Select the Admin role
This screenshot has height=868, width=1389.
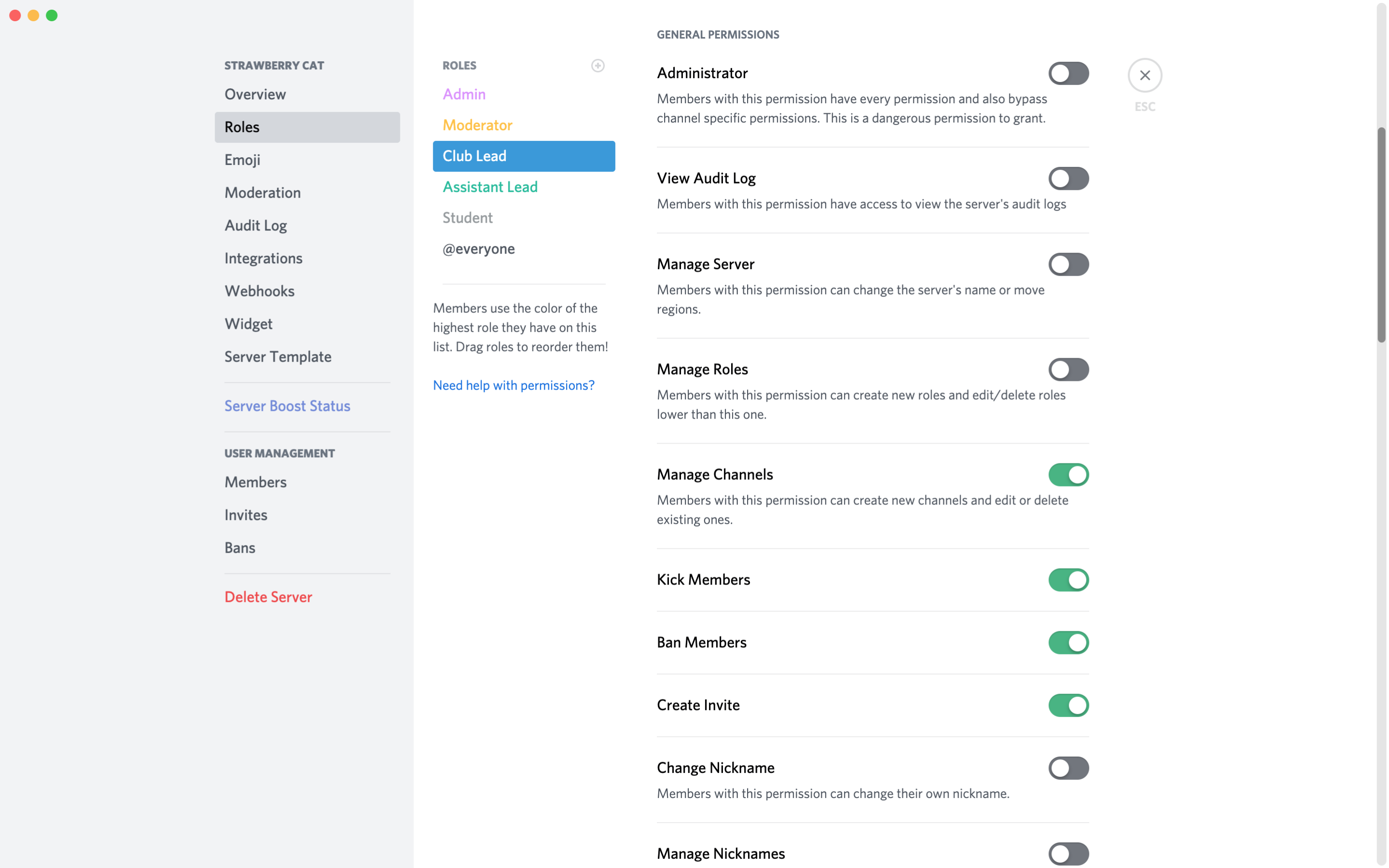(x=463, y=94)
